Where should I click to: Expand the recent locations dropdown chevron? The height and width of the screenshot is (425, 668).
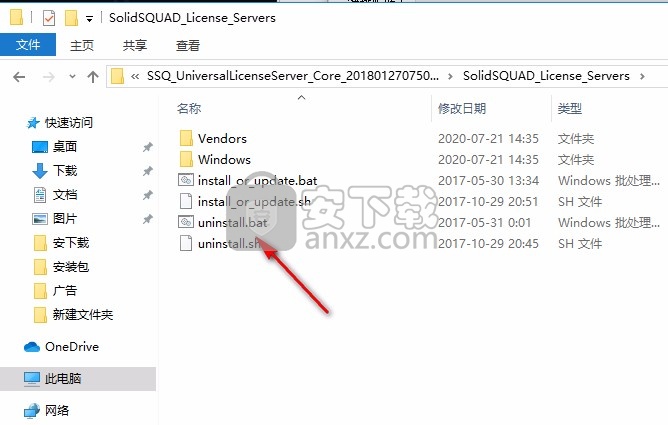72,77
